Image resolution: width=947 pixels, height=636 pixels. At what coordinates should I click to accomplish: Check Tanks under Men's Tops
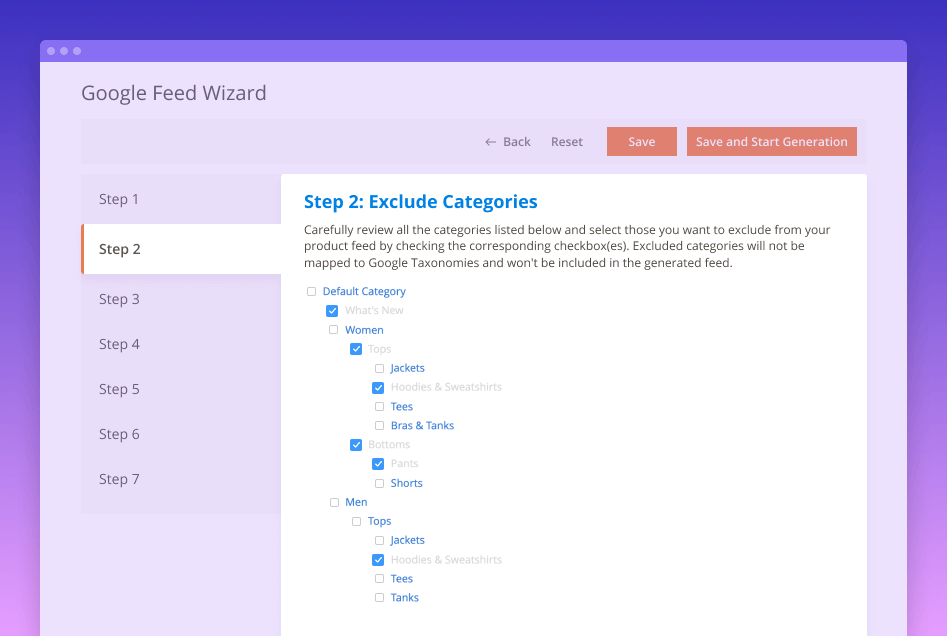tap(379, 597)
